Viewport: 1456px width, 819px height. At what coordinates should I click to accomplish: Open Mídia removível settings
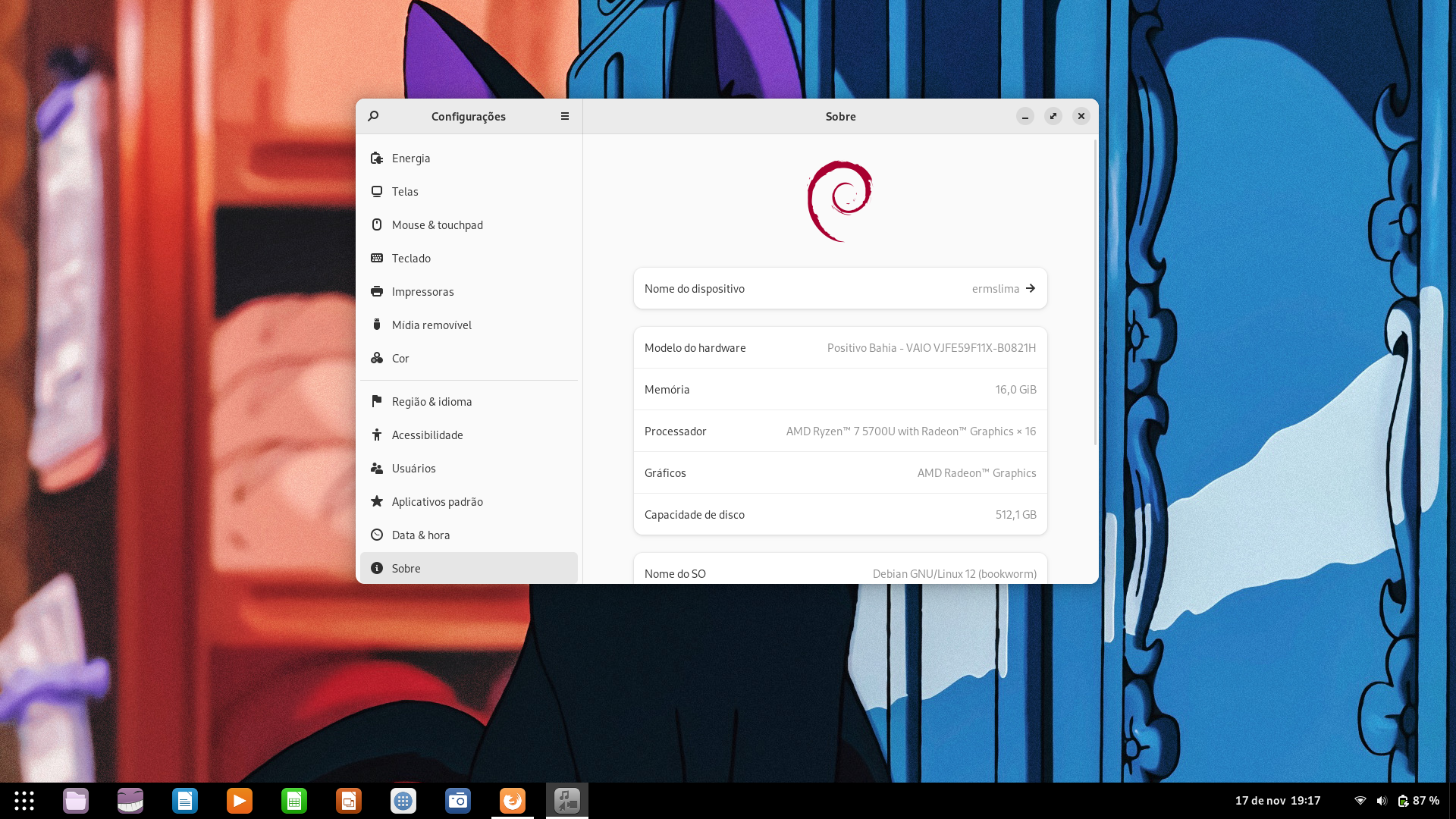tap(469, 325)
